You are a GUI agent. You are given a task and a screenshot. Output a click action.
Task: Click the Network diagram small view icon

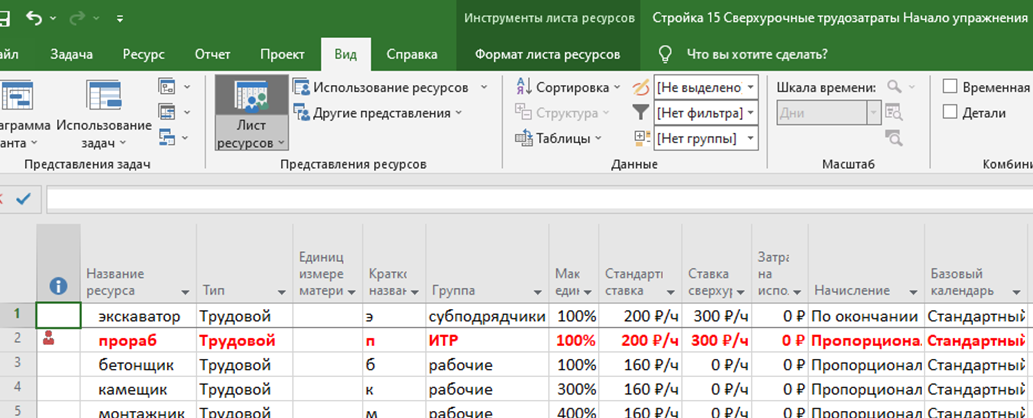click(x=166, y=86)
